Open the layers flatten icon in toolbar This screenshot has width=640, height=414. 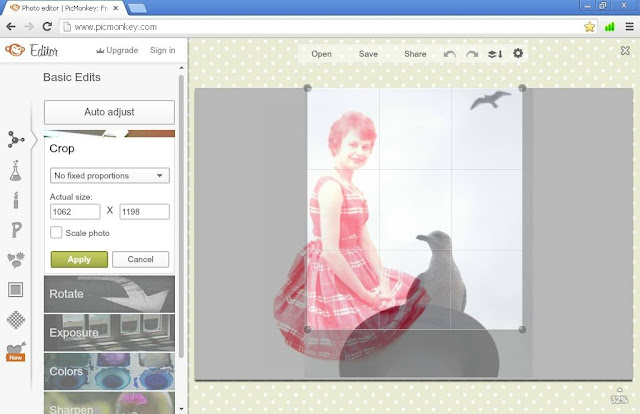point(495,54)
